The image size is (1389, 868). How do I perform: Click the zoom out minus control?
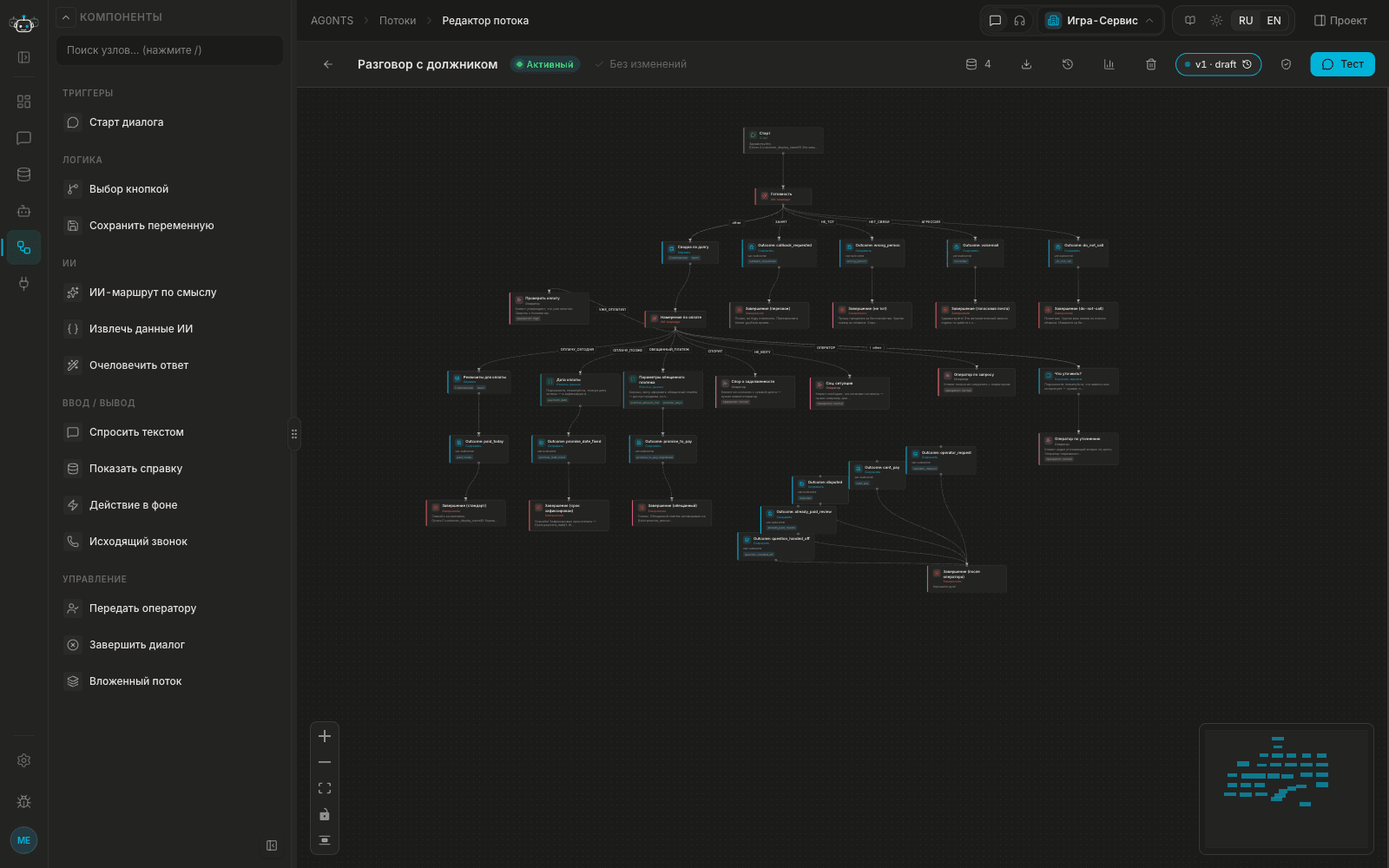325,762
